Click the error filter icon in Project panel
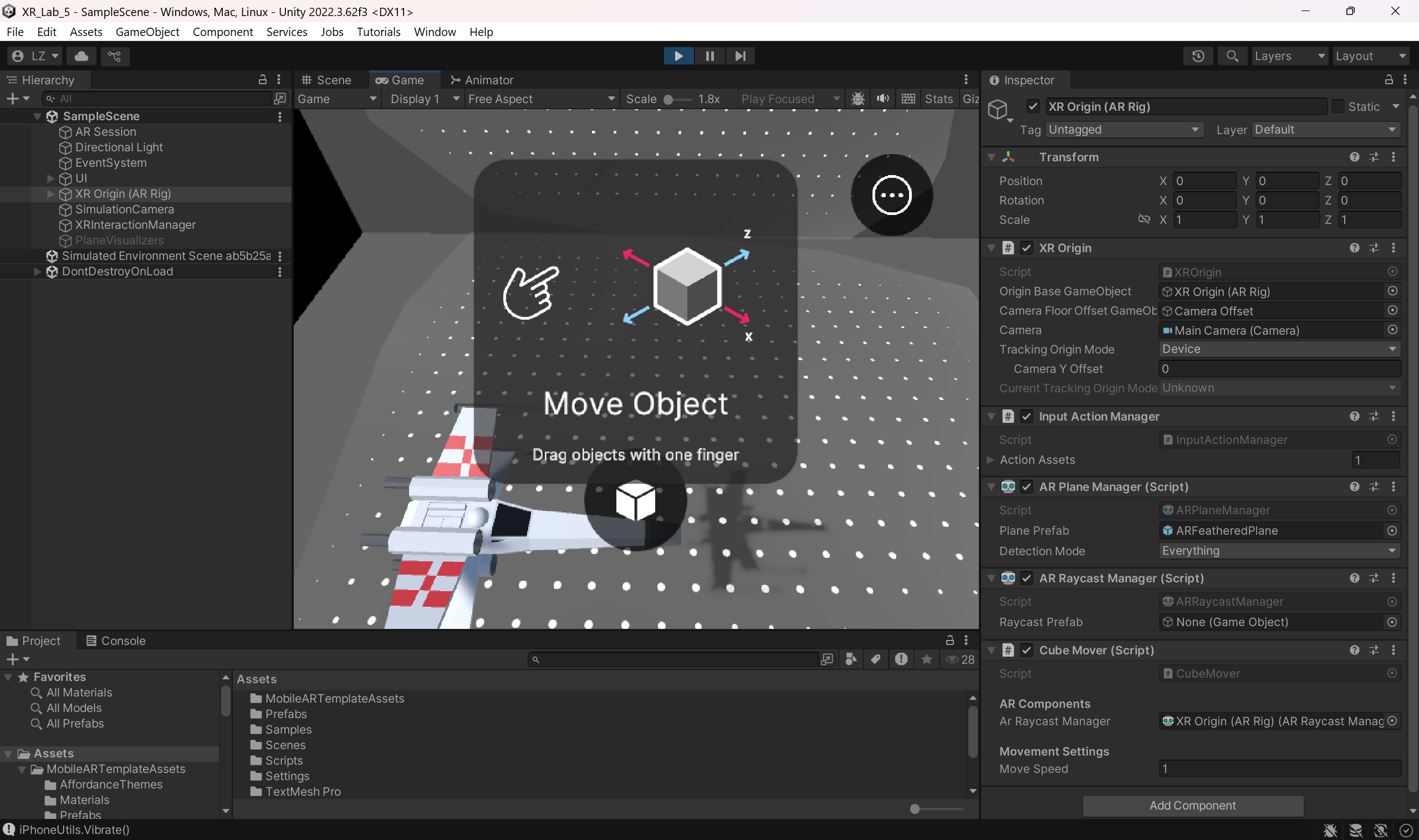Image resolution: width=1419 pixels, height=840 pixels. pyautogui.click(x=901, y=659)
